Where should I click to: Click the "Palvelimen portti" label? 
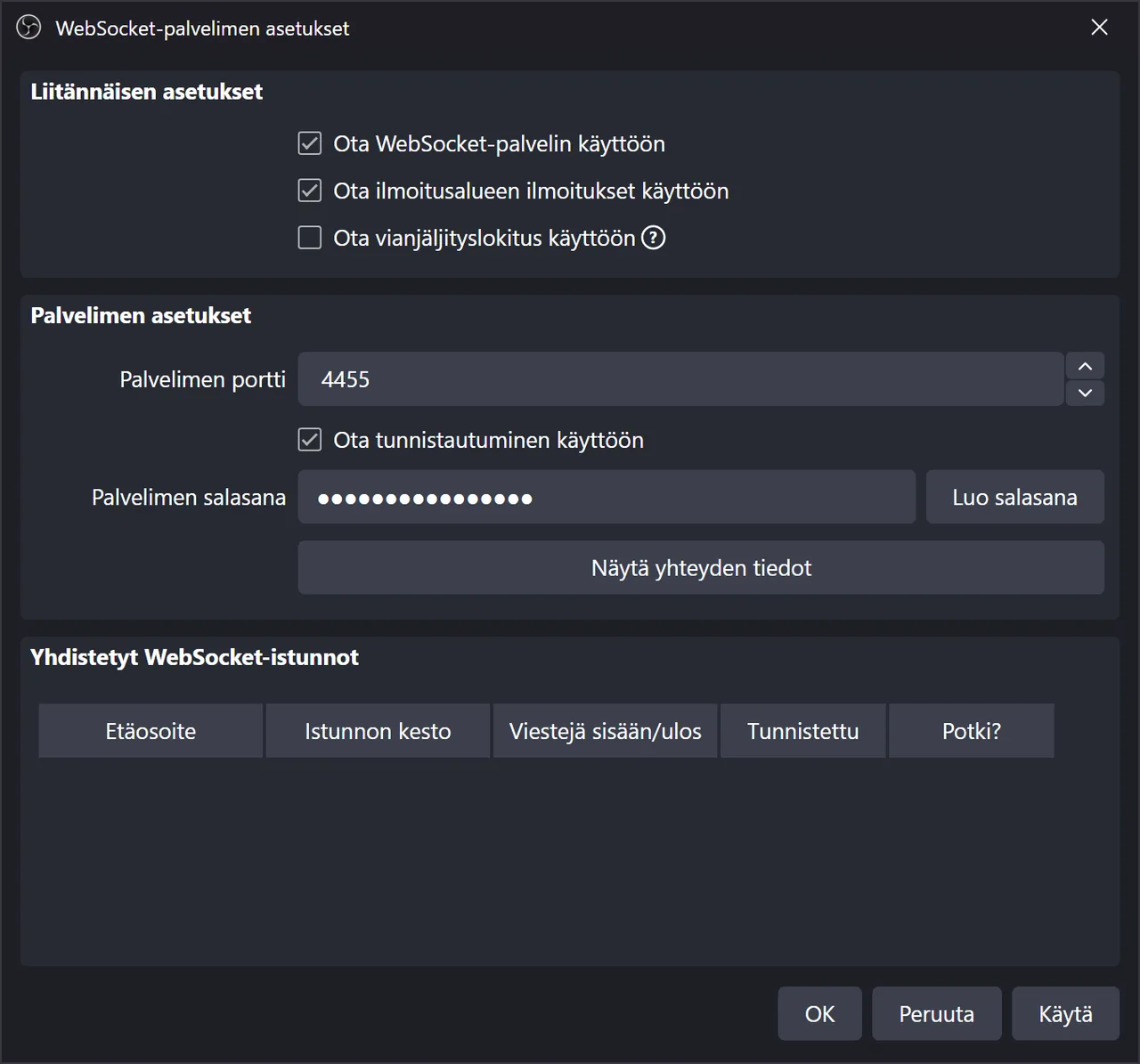coord(203,379)
